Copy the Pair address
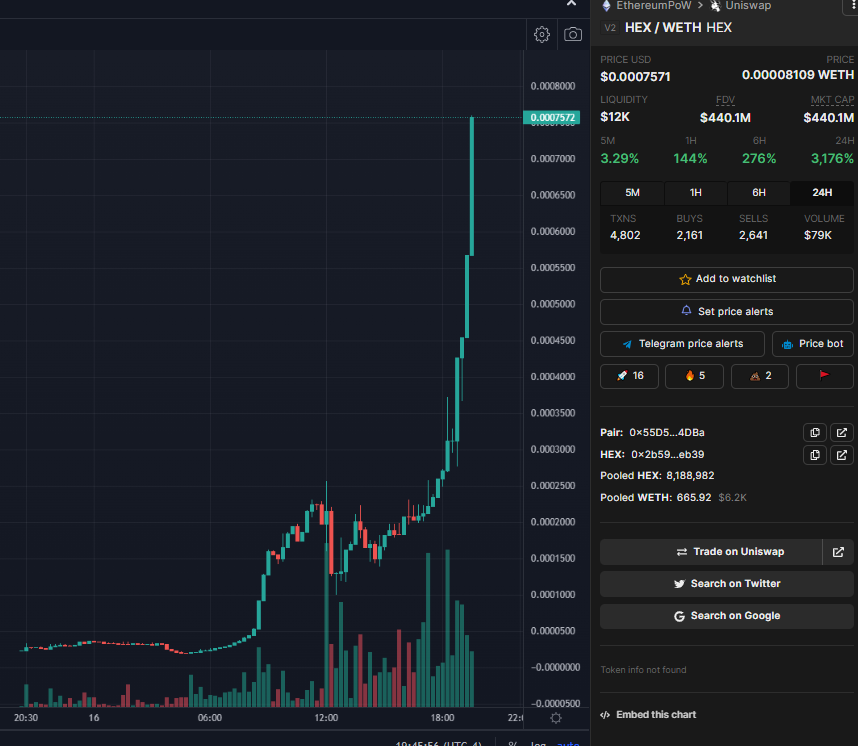The image size is (858, 746). point(815,432)
